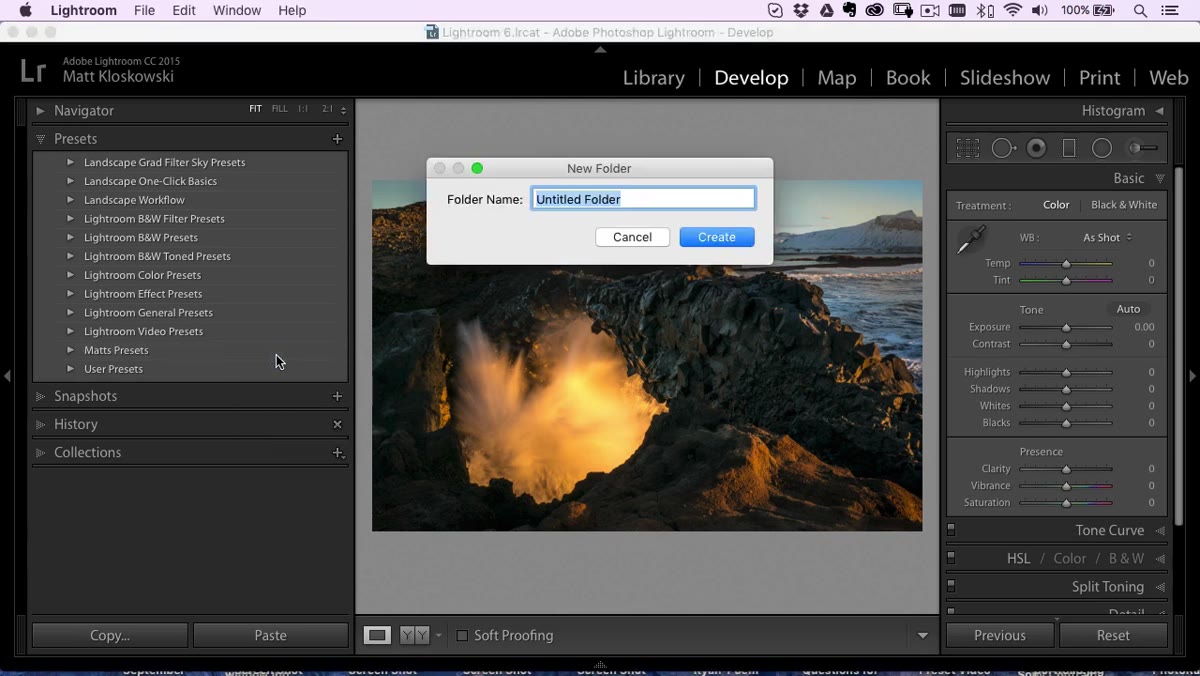The image size is (1200, 676).
Task: Clear History with the X icon
Action: (337, 424)
